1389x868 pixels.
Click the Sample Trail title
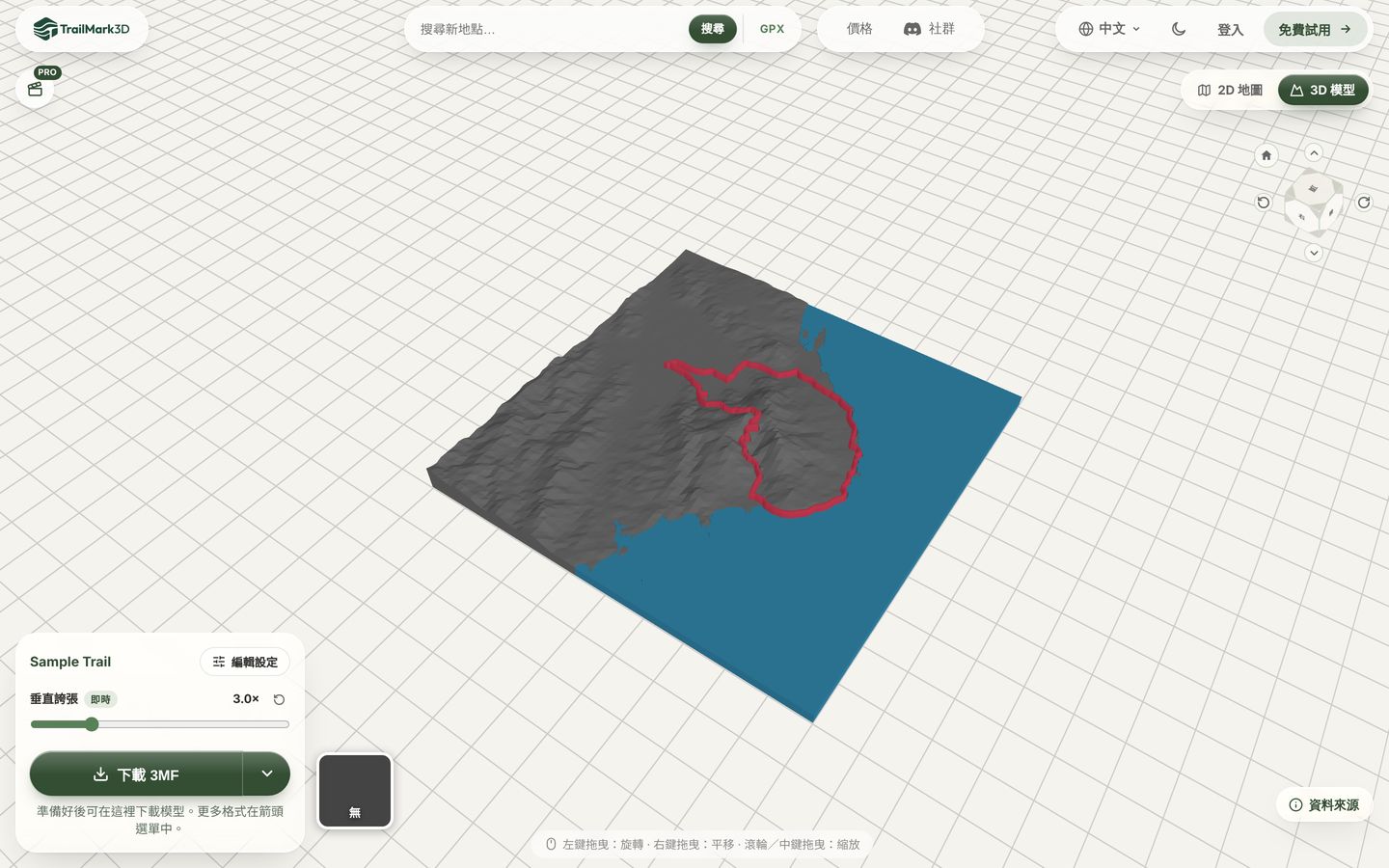70,662
